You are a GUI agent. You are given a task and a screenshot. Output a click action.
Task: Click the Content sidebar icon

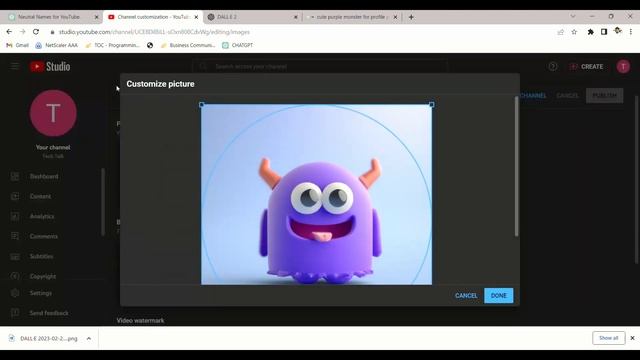[15, 196]
